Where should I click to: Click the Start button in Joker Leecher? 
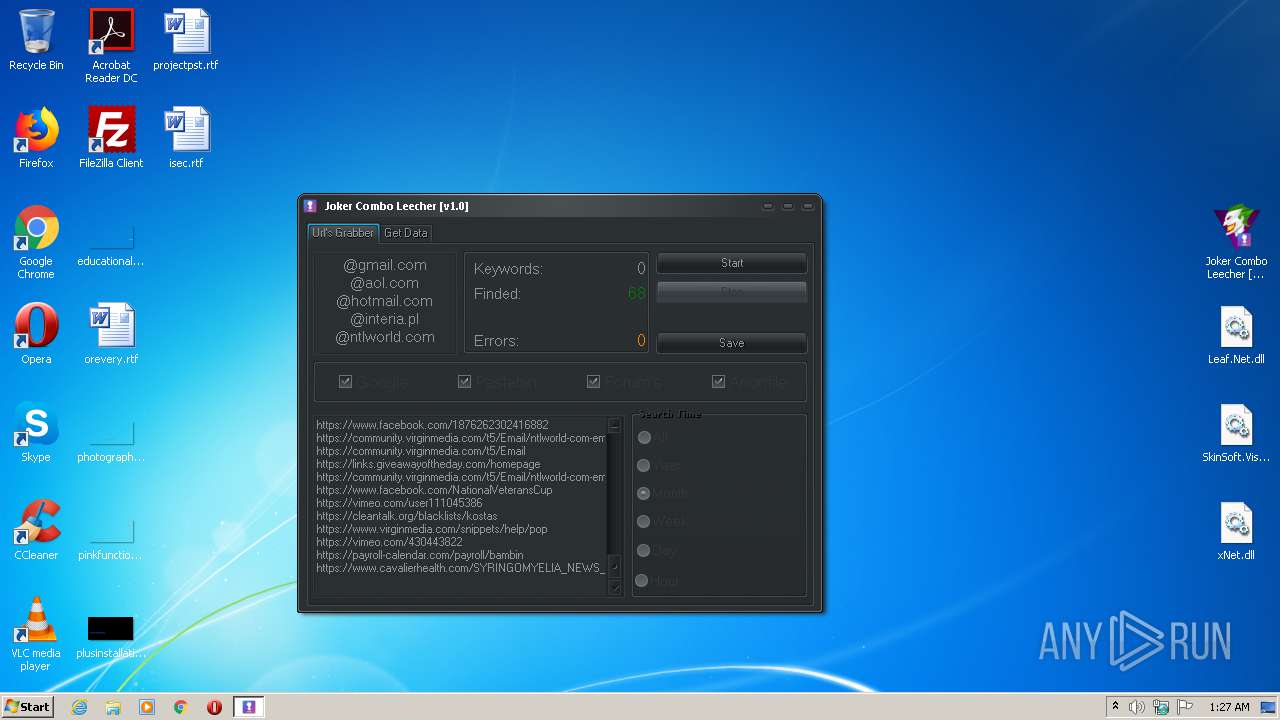732,263
